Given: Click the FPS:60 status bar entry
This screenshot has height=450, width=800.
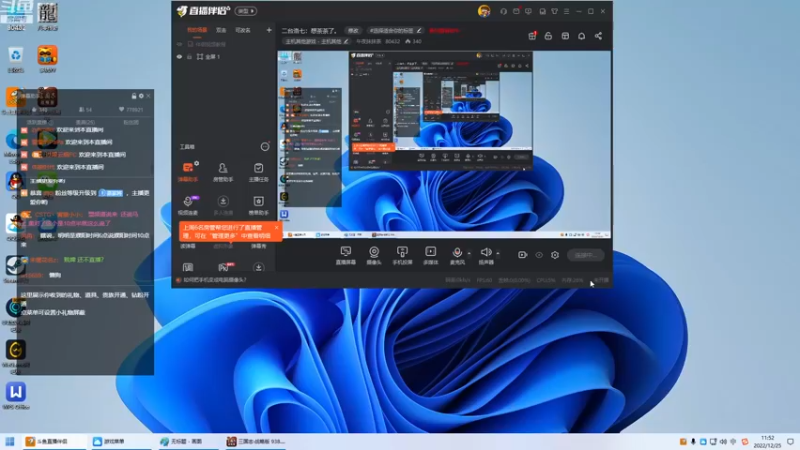Looking at the screenshot, I should [484, 280].
